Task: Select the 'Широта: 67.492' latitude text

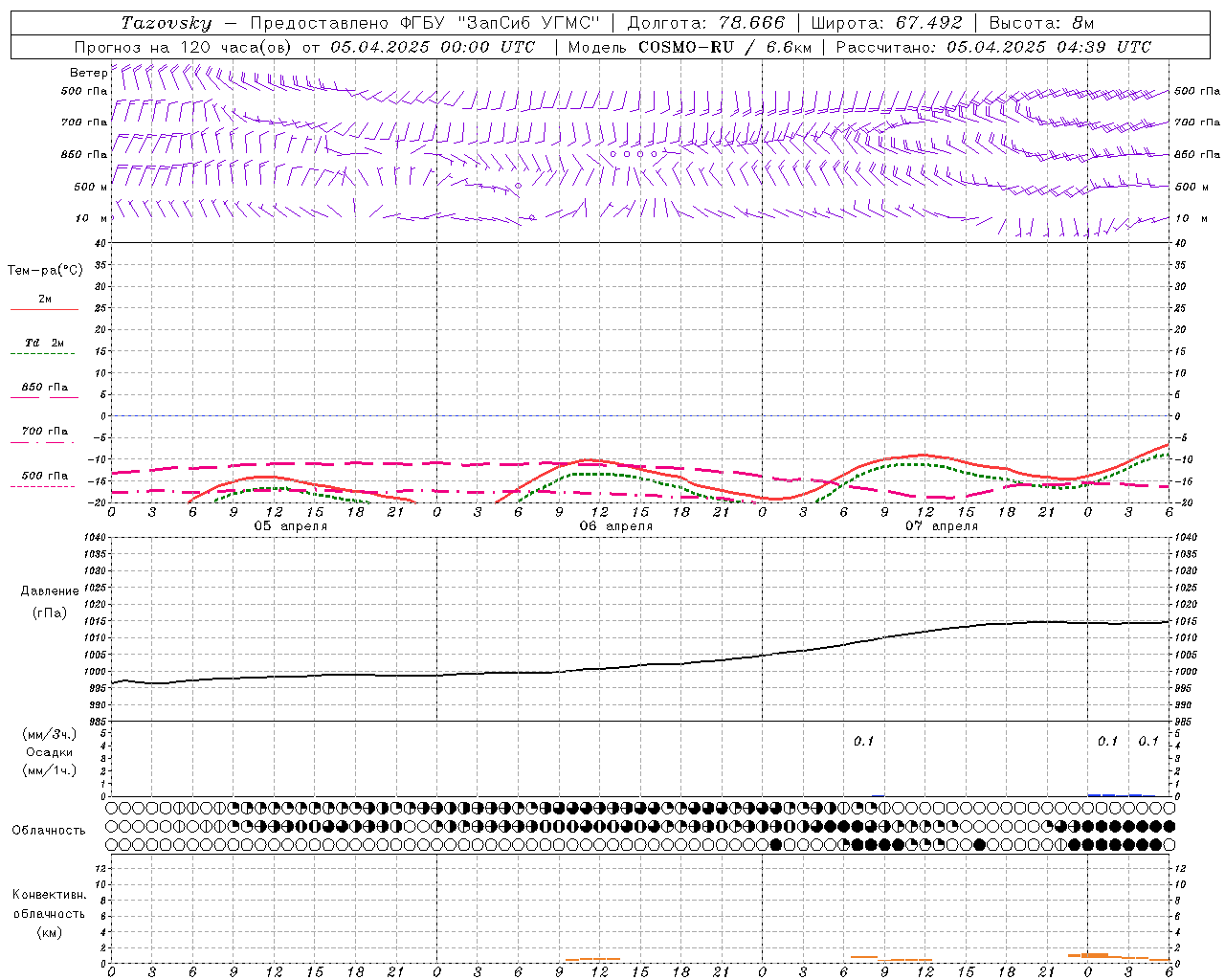Action: click(x=886, y=23)
